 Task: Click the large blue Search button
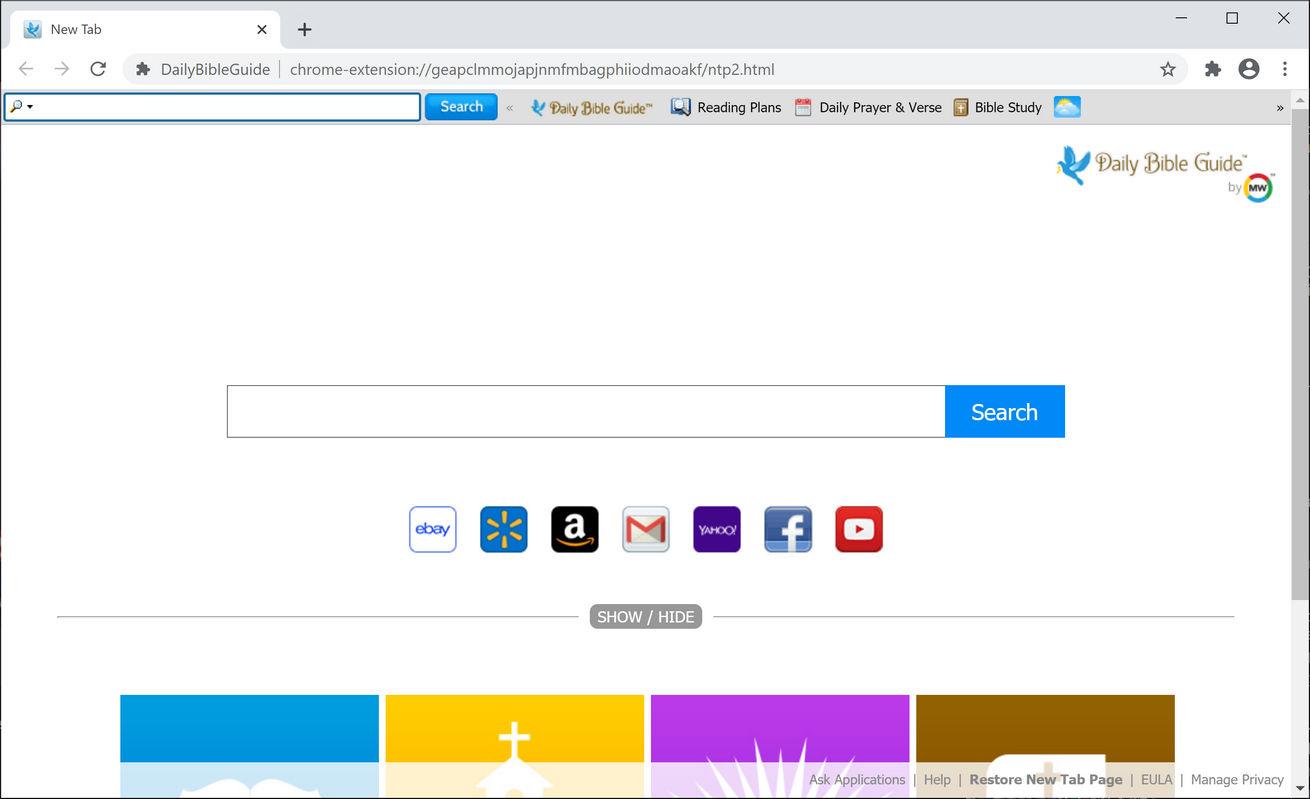pyautogui.click(x=1005, y=412)
